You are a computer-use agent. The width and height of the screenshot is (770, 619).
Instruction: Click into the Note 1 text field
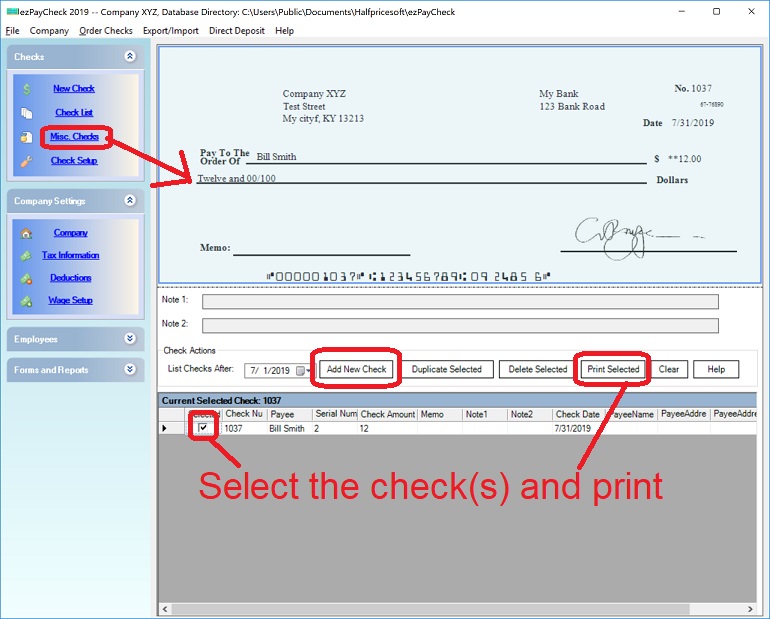point(460,301)
